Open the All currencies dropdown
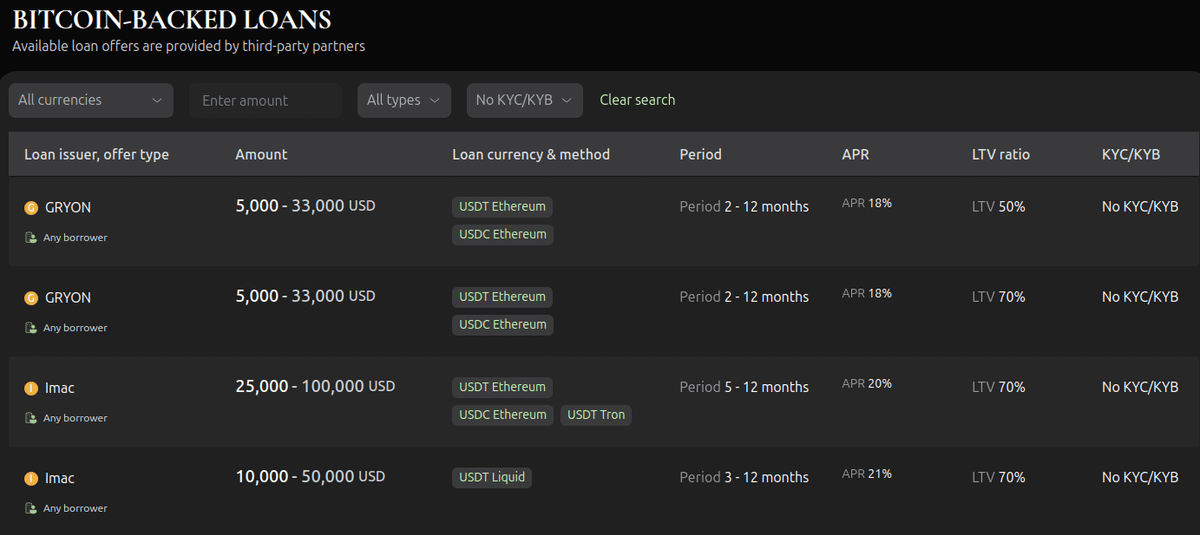1200x535 pixels. click(91, 100)
